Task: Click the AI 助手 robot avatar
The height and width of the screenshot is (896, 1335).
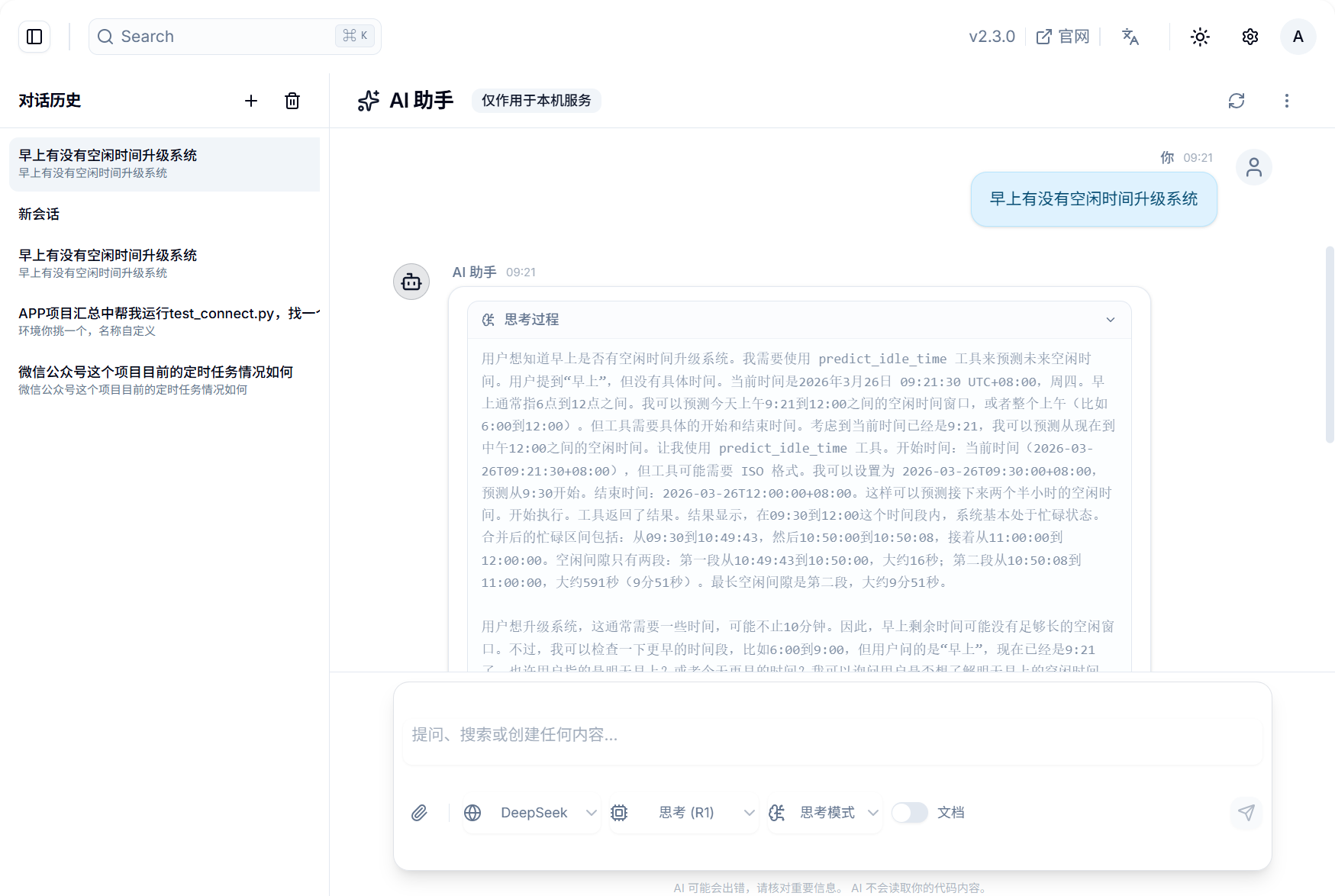Action: pos(411,282)
